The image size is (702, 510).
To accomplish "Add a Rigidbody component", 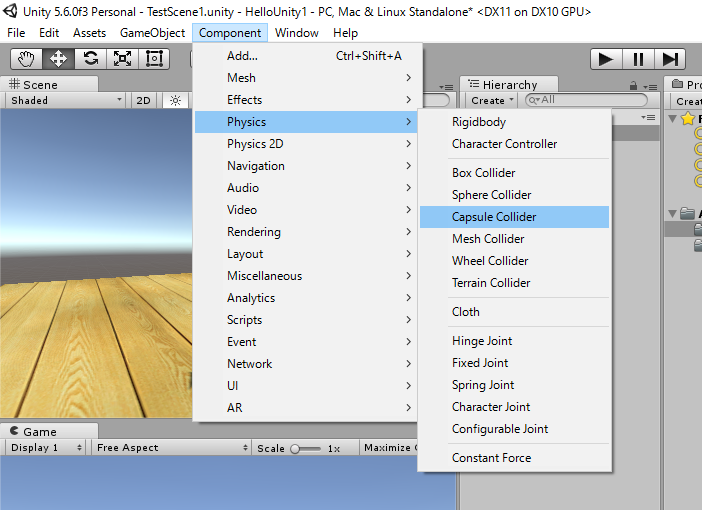I will pos(514,122).
